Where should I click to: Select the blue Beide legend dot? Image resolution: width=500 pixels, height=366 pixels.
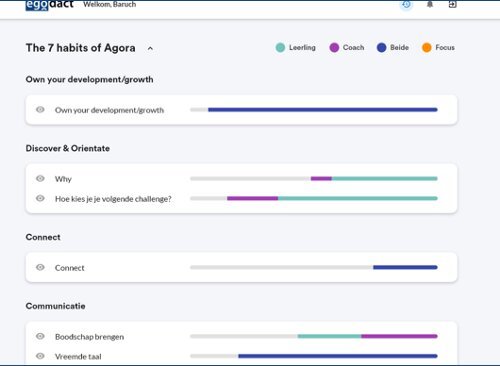tap(381, 48)
